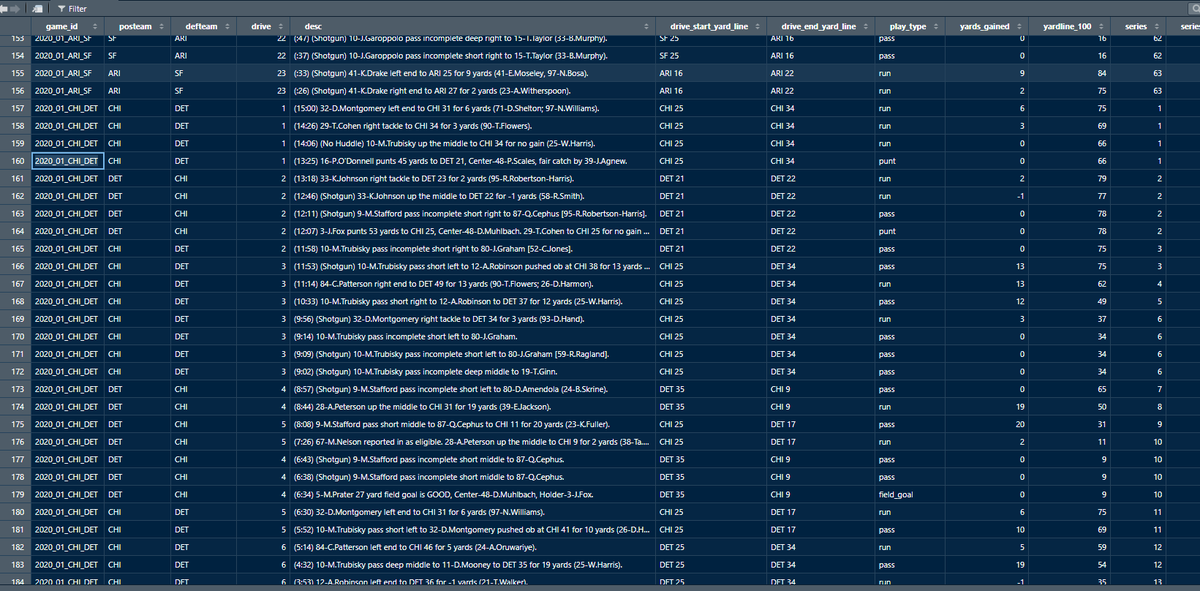
Task: Click the outlined game_id cell in row 160
Action: click(67, 161)
